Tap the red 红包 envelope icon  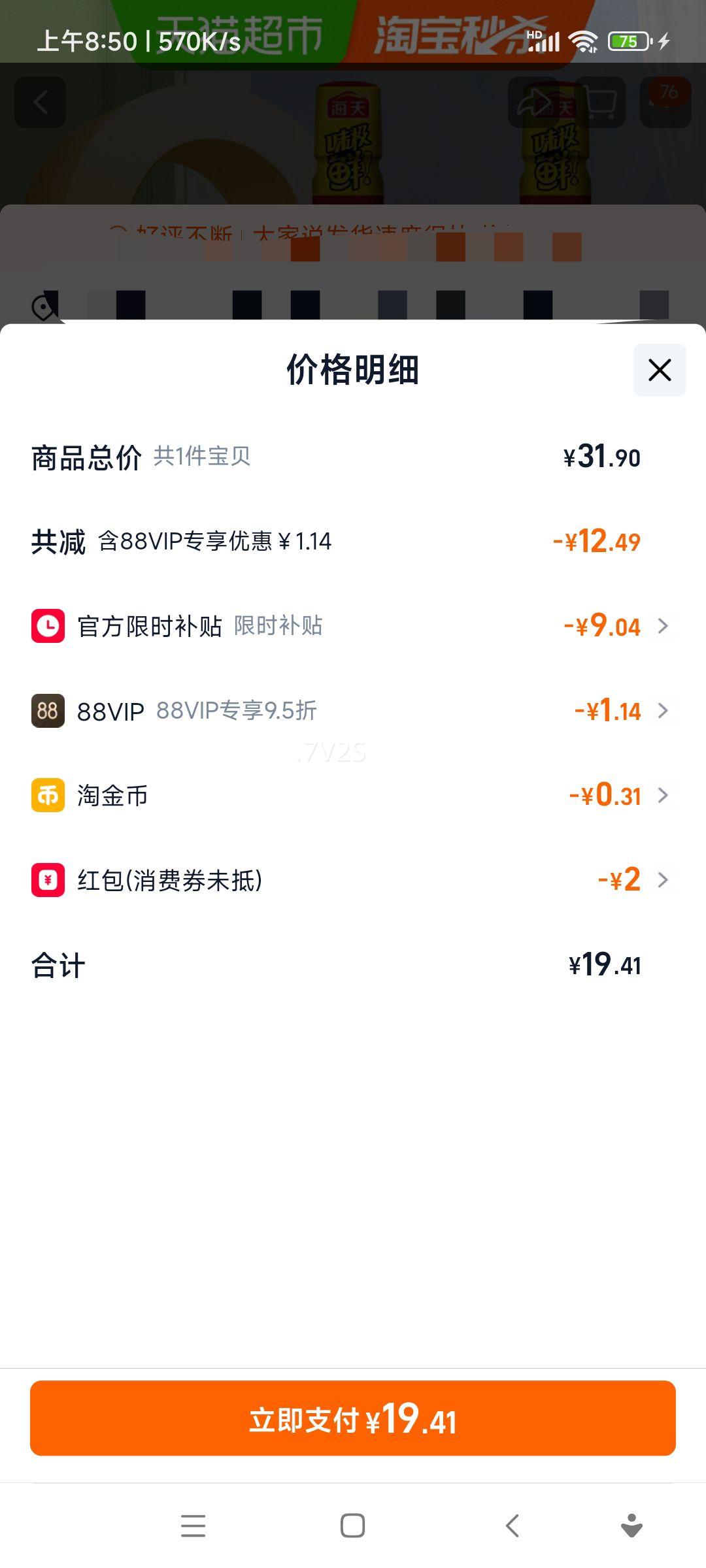(48, 880)
